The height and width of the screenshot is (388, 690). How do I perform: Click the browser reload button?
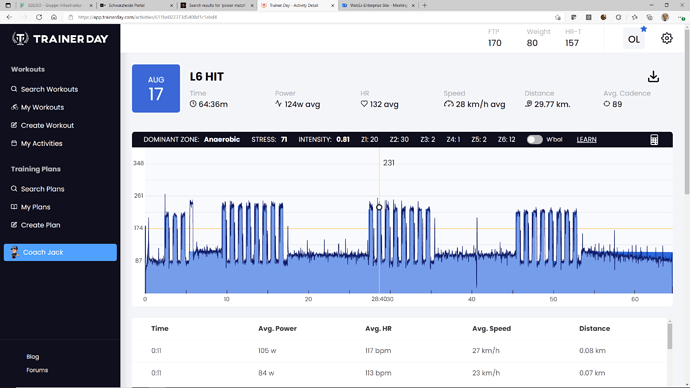tap(39, 17)
